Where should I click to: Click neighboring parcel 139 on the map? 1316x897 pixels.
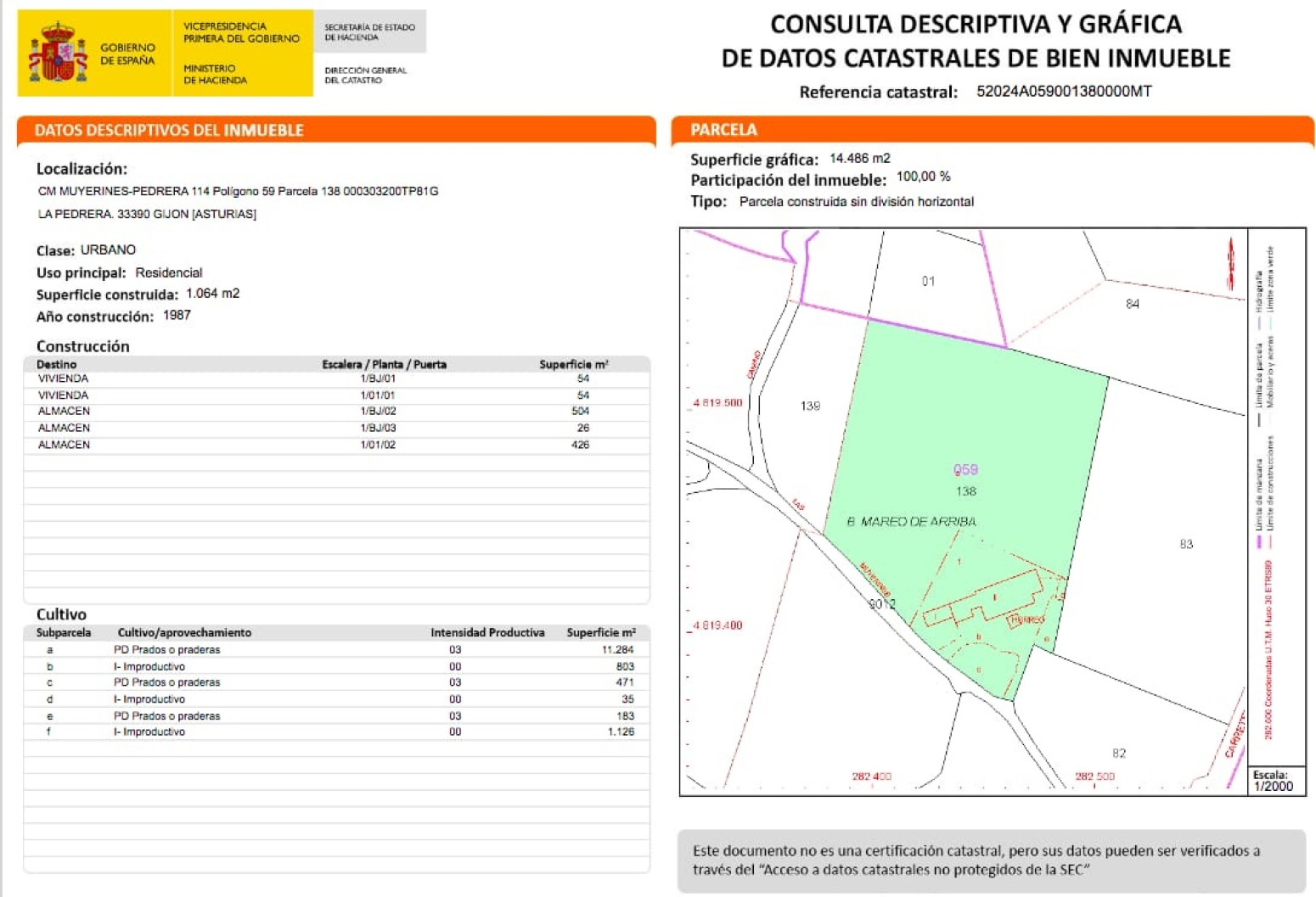(x=810, y=406)
